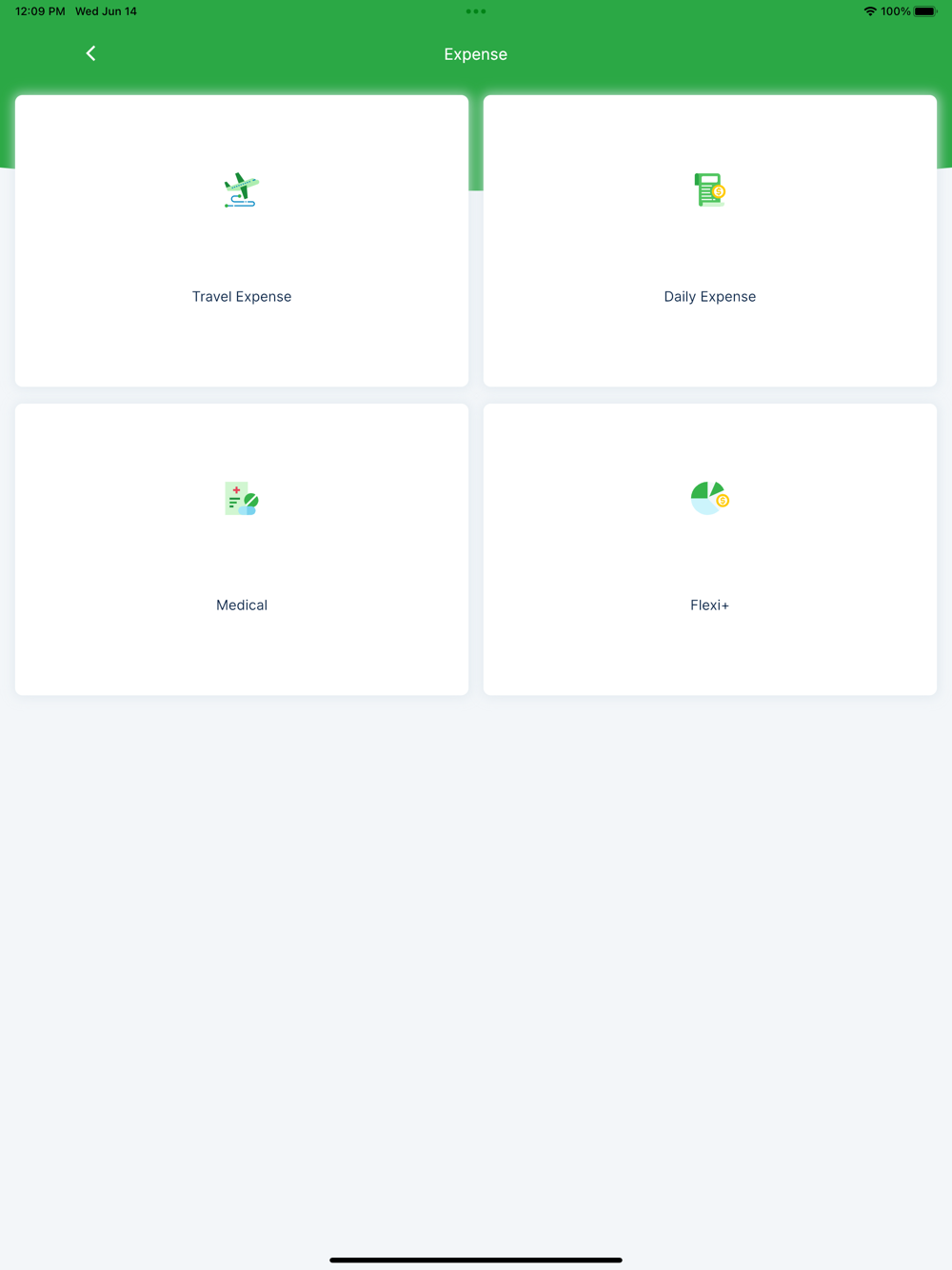Open the Daily Expense label
952x1270 pixels.
[710, 297]
